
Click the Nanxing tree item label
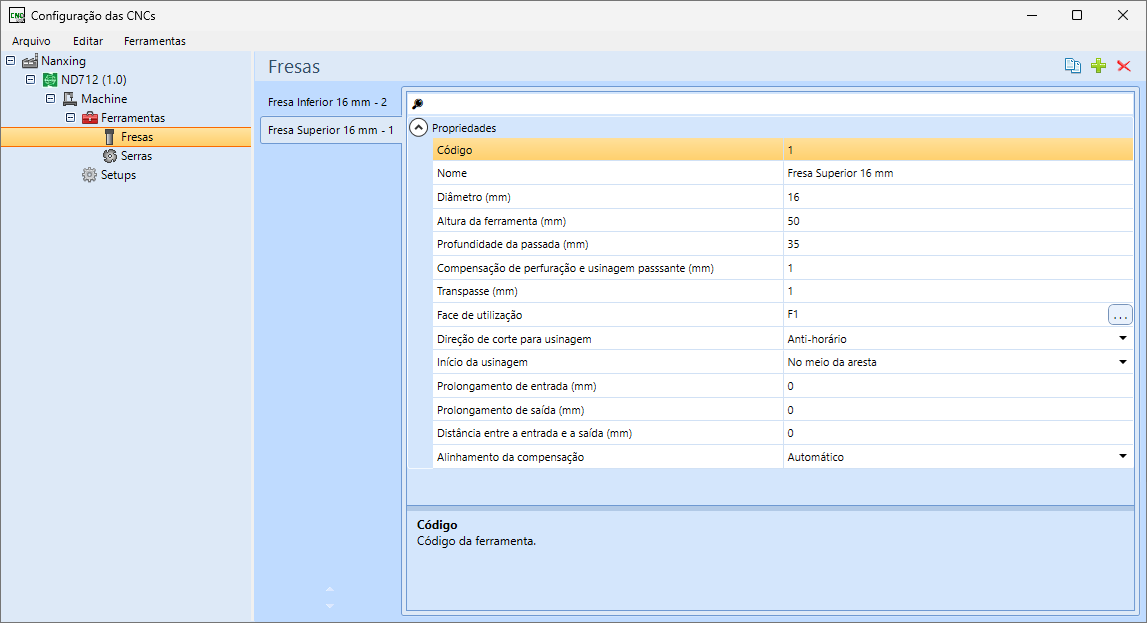click(x=63, y=61)
